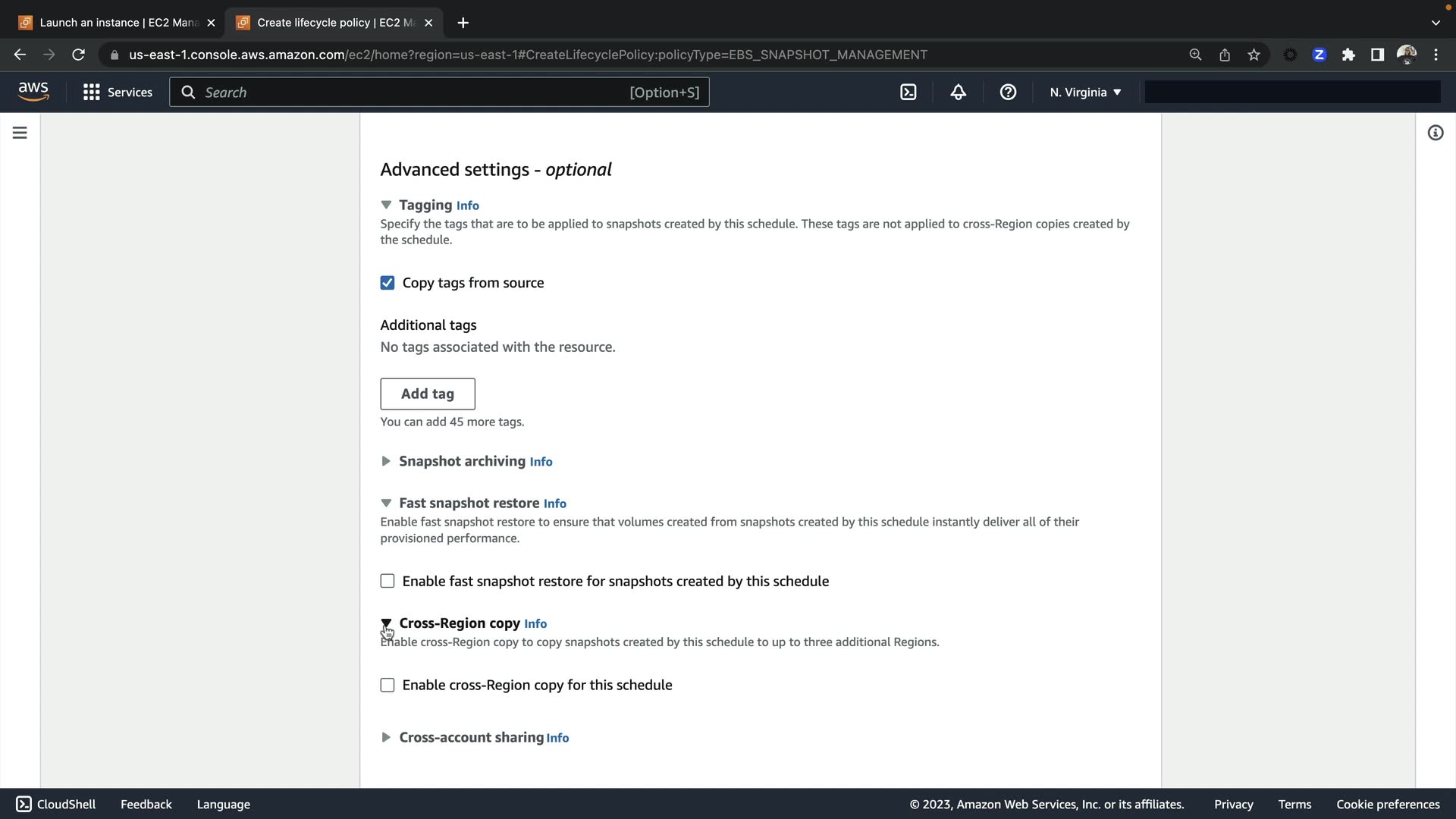Image resolution: width=1456 pixels, height=819 pixels.
Task: Click the AWS logo home icon
Action: (x=33, y=92)
